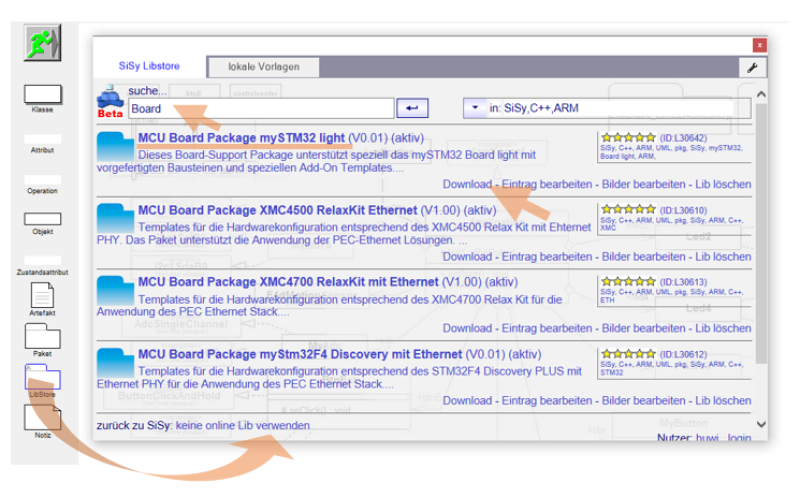
Task: Switch to the lokale Vorlagen tab
Action: coord(264,67)
